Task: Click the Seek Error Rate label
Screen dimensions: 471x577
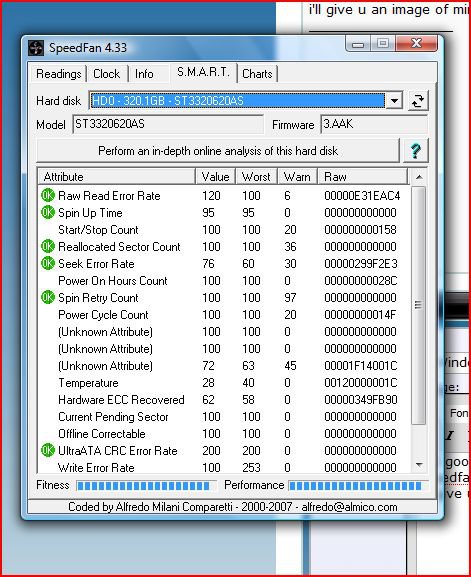Action: click(96, 264)
